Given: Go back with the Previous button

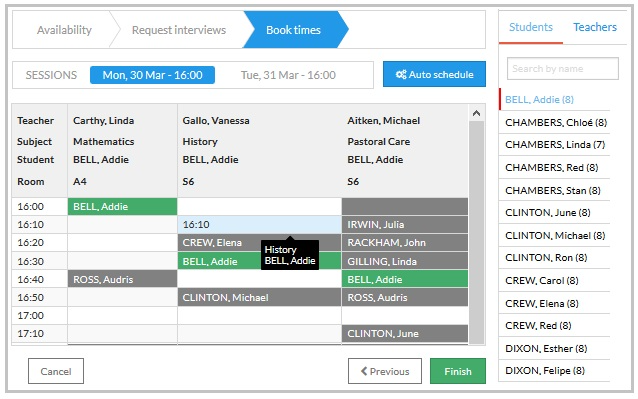Looking at the screenshot, I should [385, 371].
